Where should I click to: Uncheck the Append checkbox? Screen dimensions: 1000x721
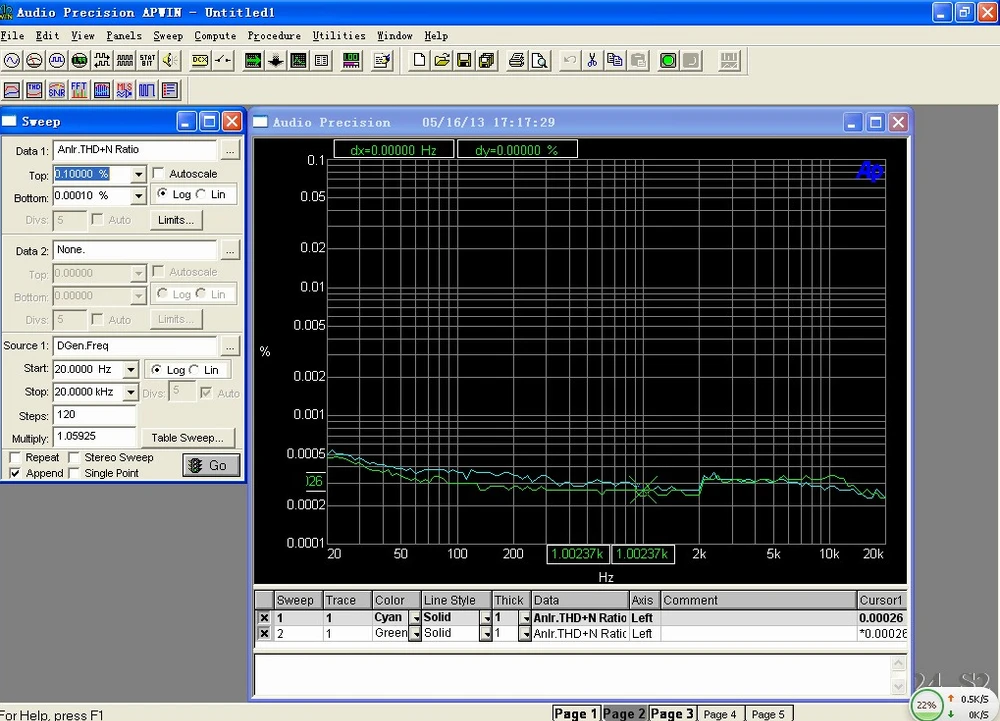[15, 473]
